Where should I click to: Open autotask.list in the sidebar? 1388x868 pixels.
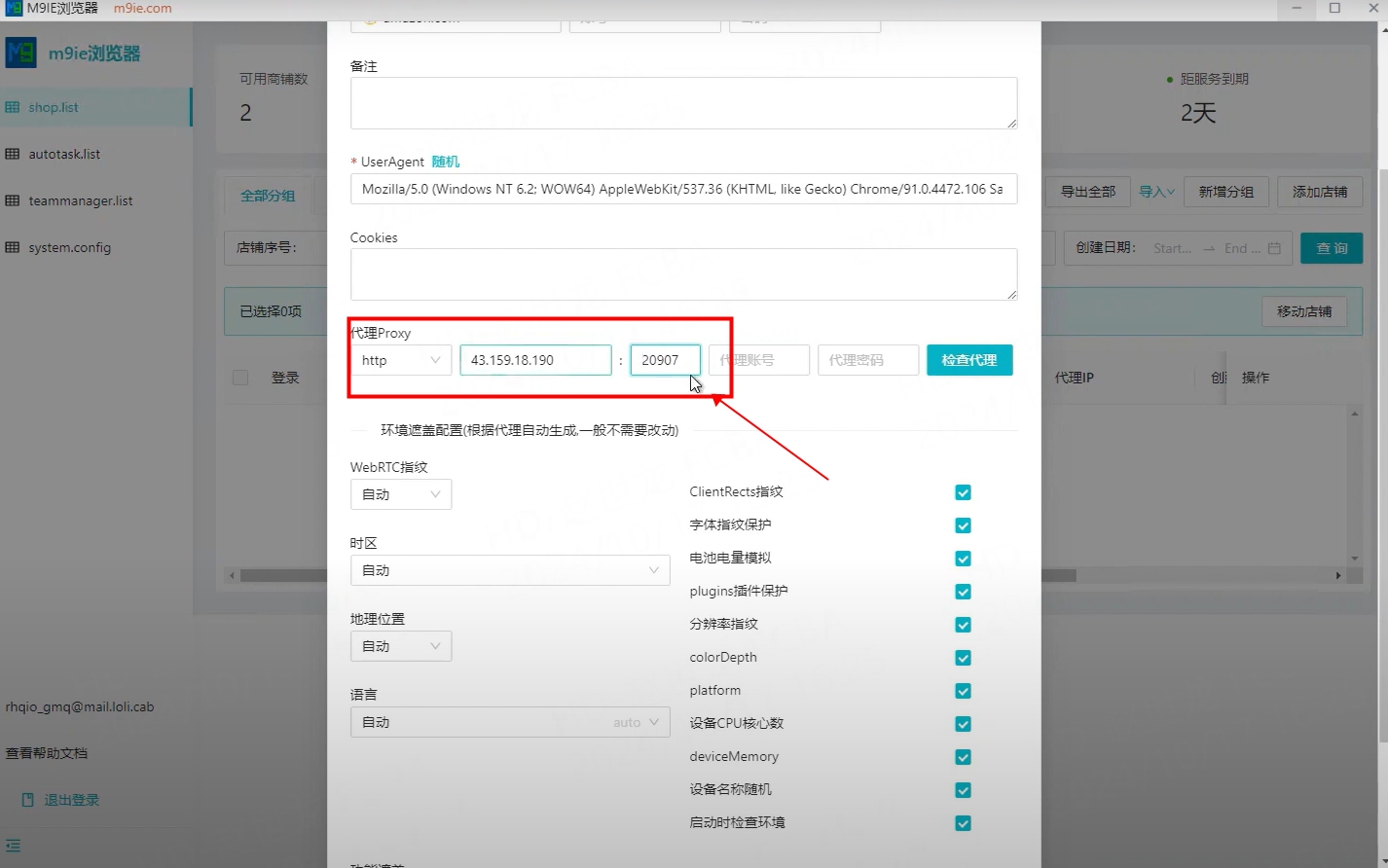(64, 154)
